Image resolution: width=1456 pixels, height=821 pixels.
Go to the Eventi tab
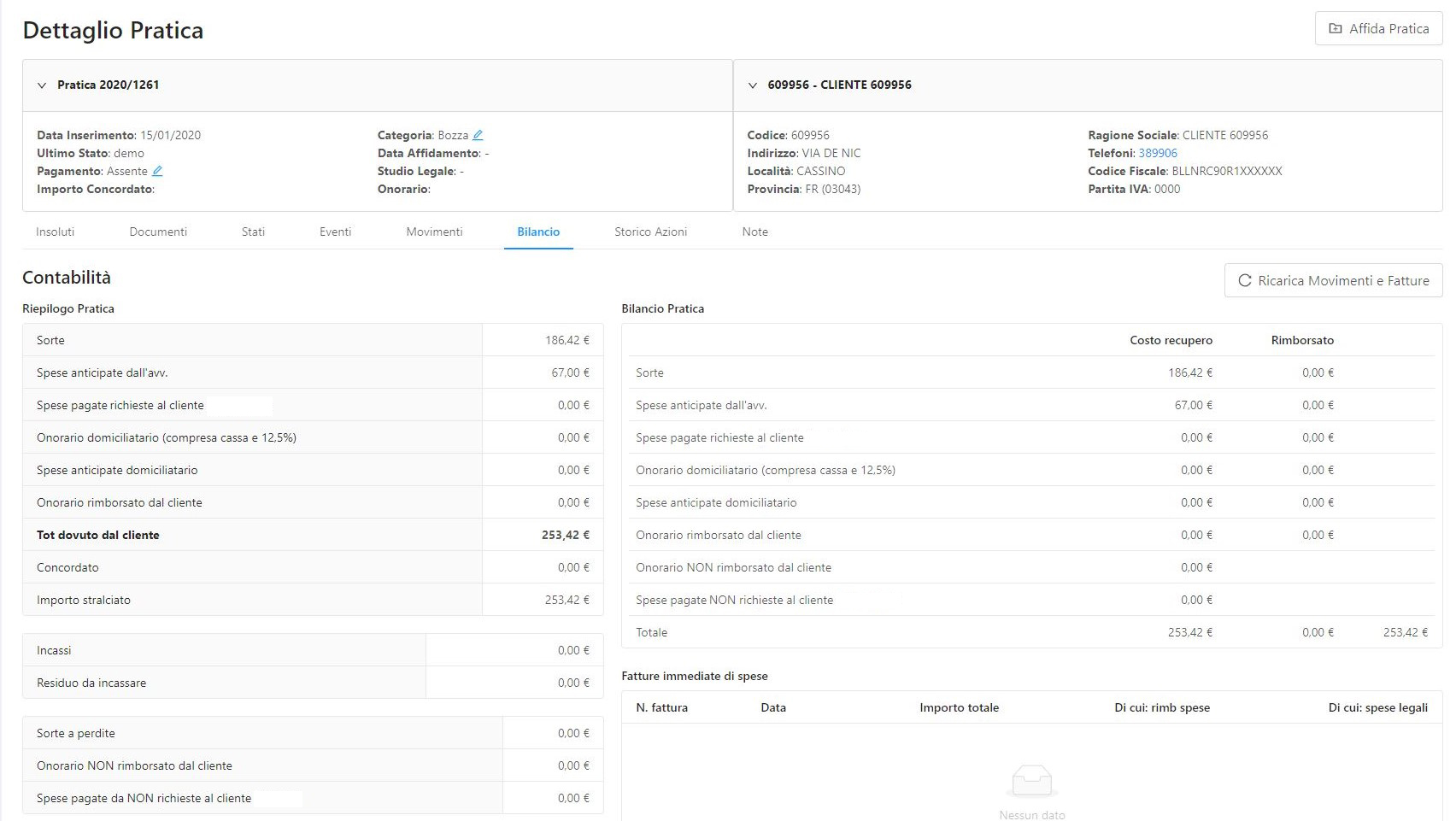pyautogui.click(x=335, y=232)
